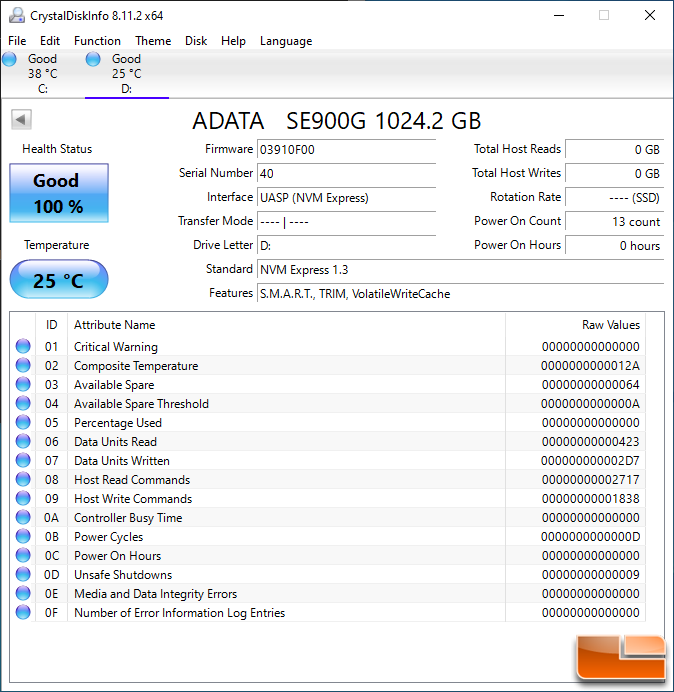The height and width of the screenshot is (692, 674).
Task: Click the CrystalDiskInfo app icon in title bar
Action: click(17, 15)
